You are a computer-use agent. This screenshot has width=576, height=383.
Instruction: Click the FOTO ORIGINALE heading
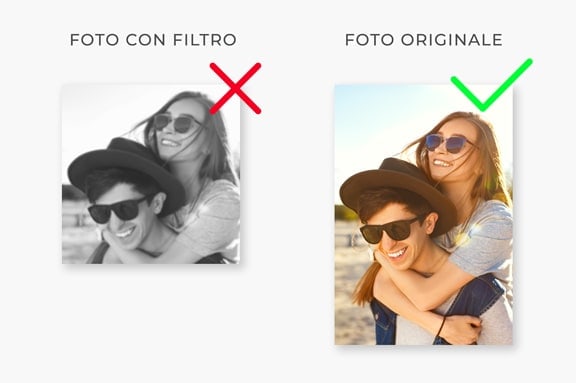[x=424, y=40]
